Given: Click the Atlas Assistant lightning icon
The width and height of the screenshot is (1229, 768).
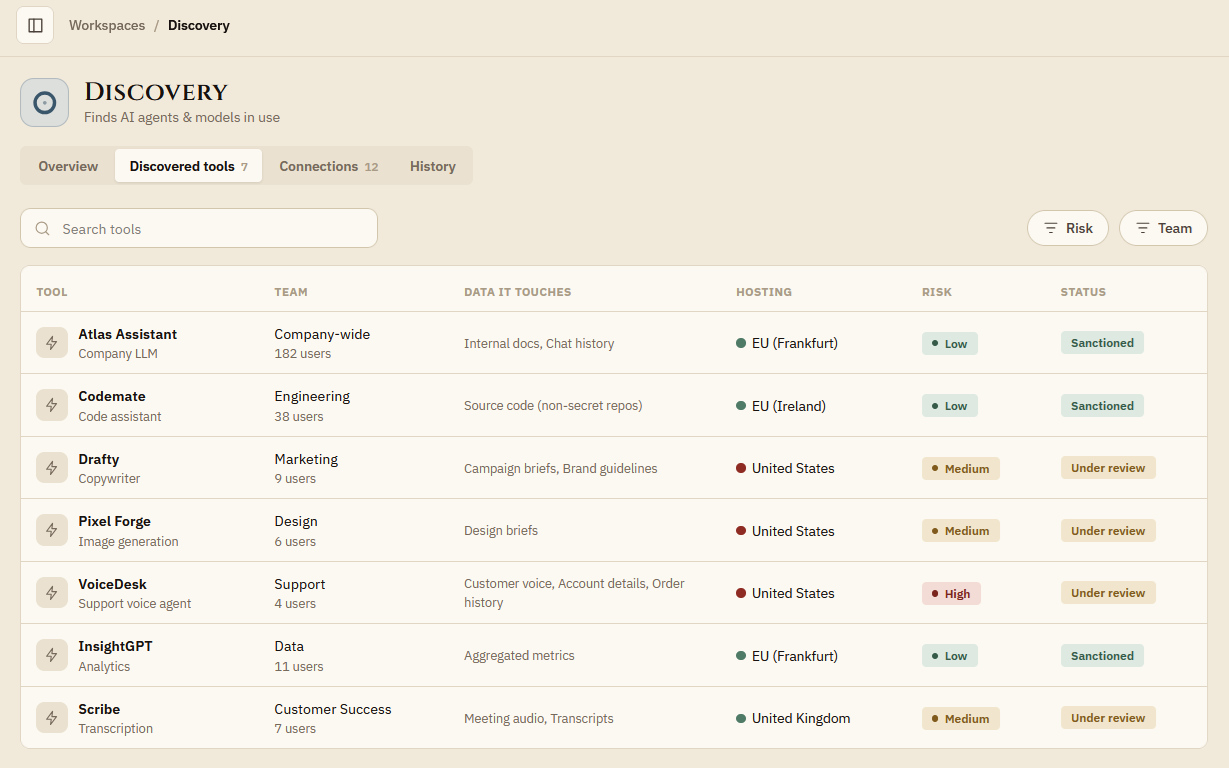Looking at the screenshot, I should coord(52,343).
